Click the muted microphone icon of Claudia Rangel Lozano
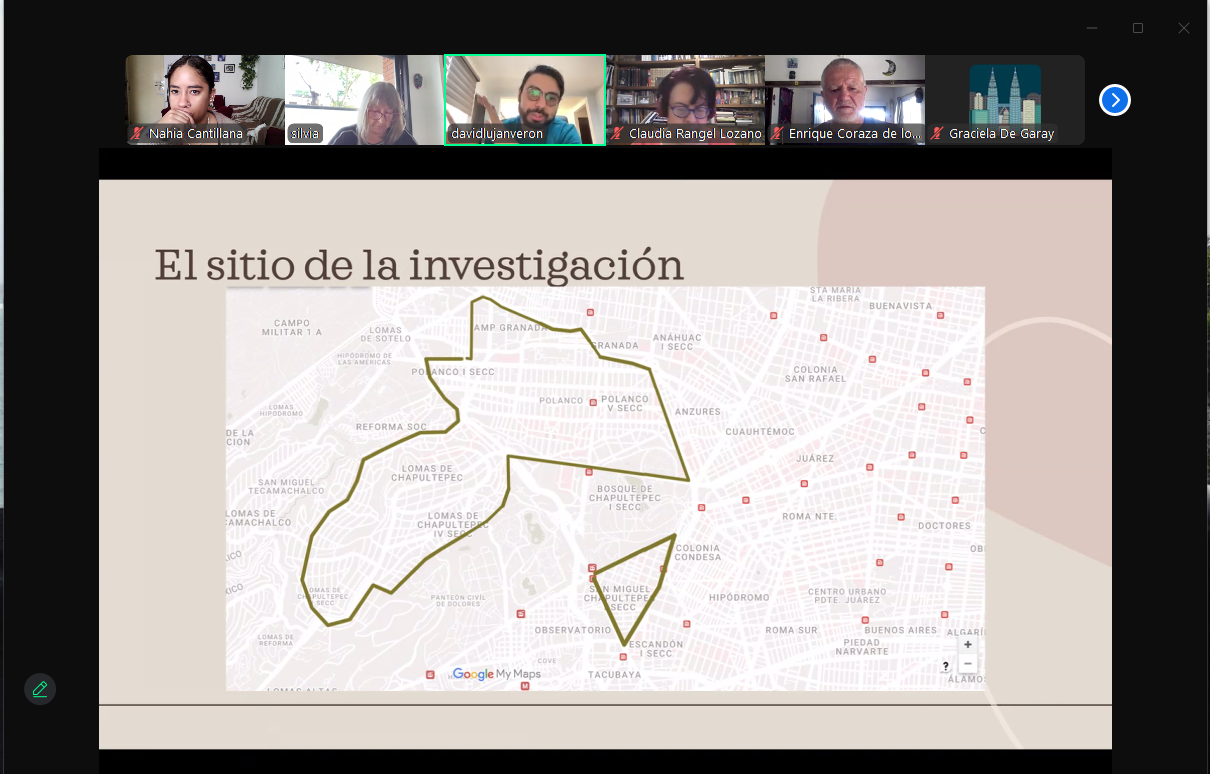 [617, 133]
